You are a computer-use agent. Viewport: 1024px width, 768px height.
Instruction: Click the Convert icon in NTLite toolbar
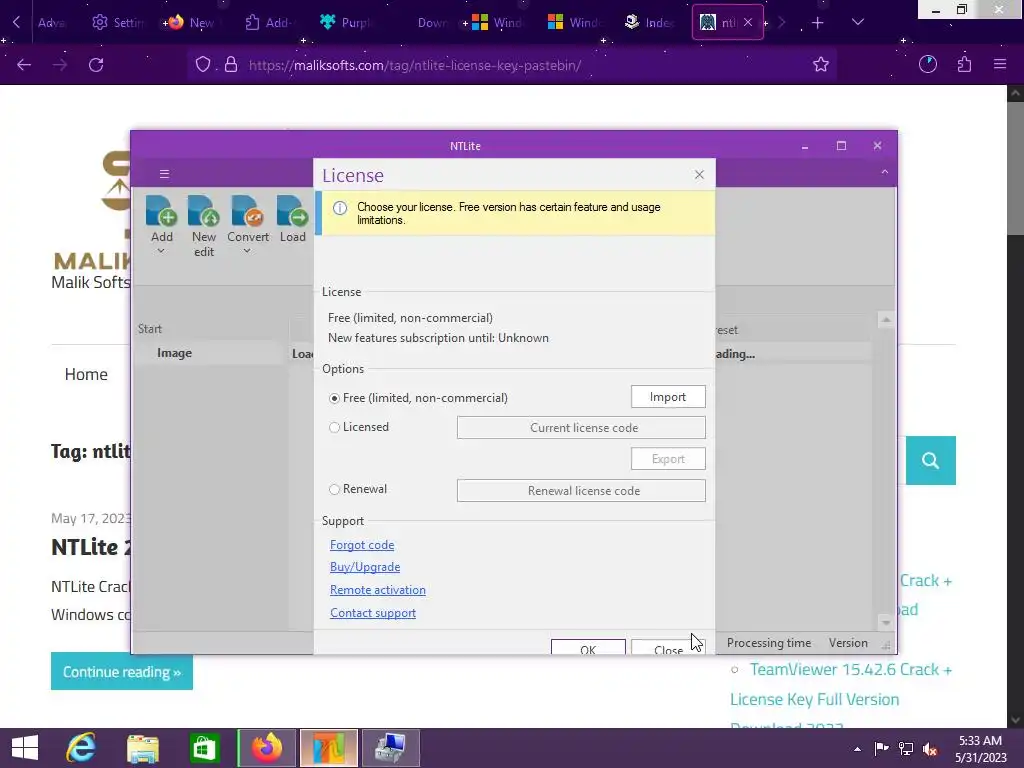[x=248, y=212]
